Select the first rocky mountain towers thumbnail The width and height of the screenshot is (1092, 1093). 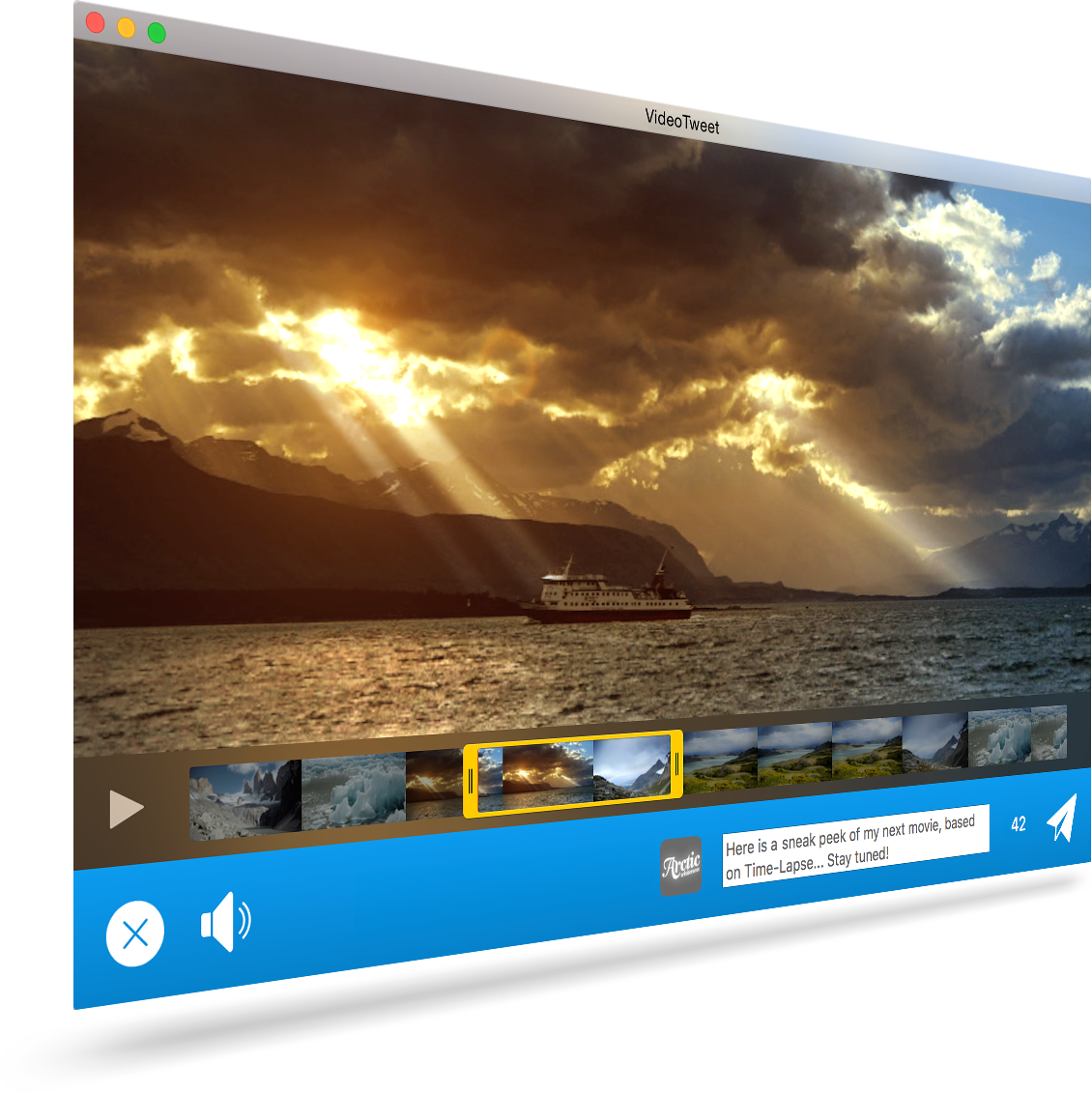tap(245, 798)
